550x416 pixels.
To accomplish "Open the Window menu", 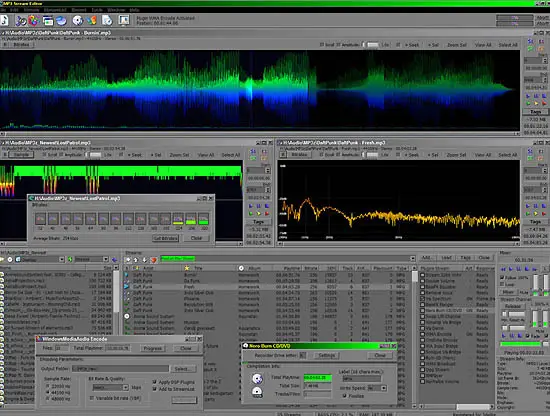I will 116,10.
